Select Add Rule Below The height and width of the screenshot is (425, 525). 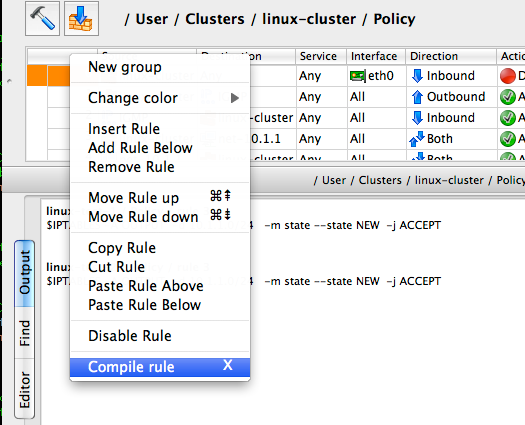tap(160, 148)
